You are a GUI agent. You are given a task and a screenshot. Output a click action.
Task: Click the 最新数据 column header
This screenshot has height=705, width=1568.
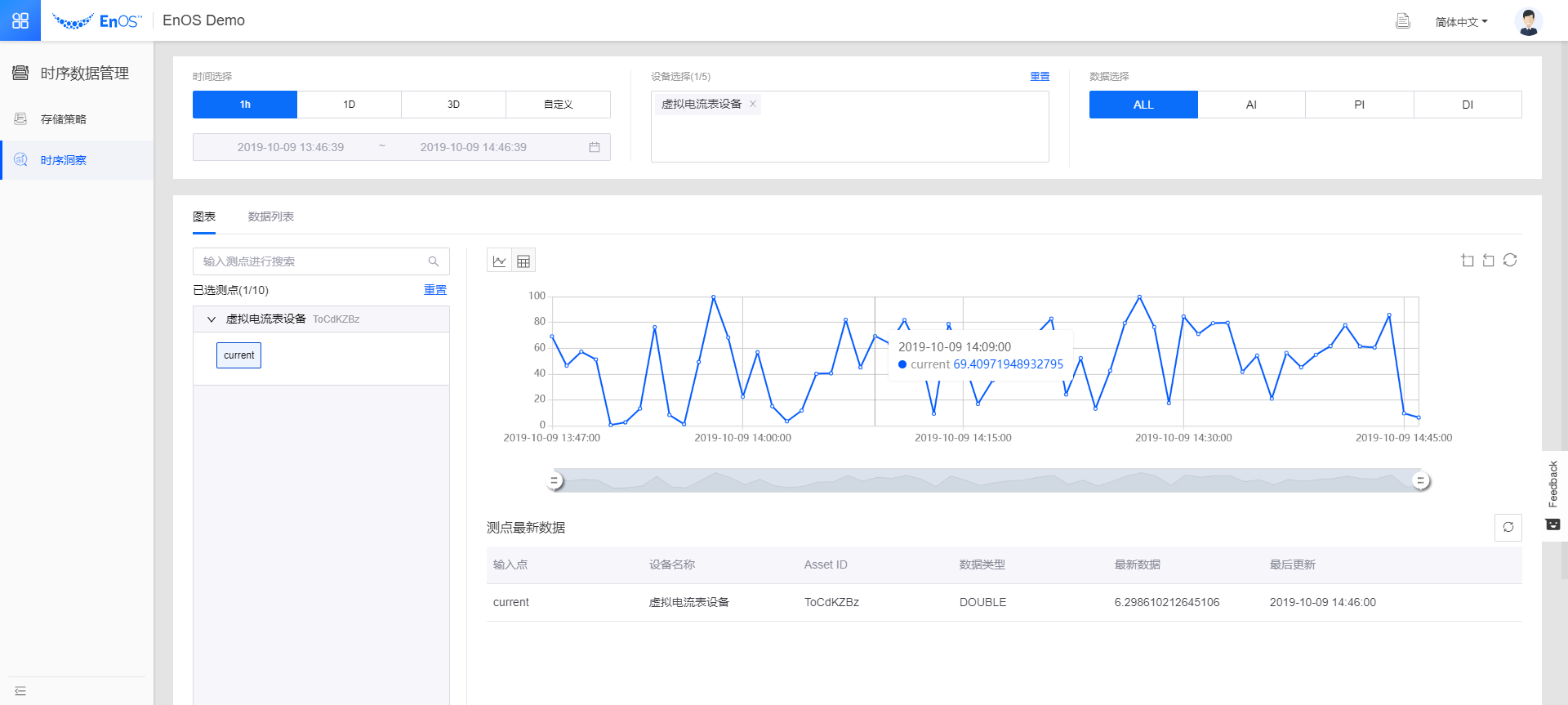(x=1138, y=564)
